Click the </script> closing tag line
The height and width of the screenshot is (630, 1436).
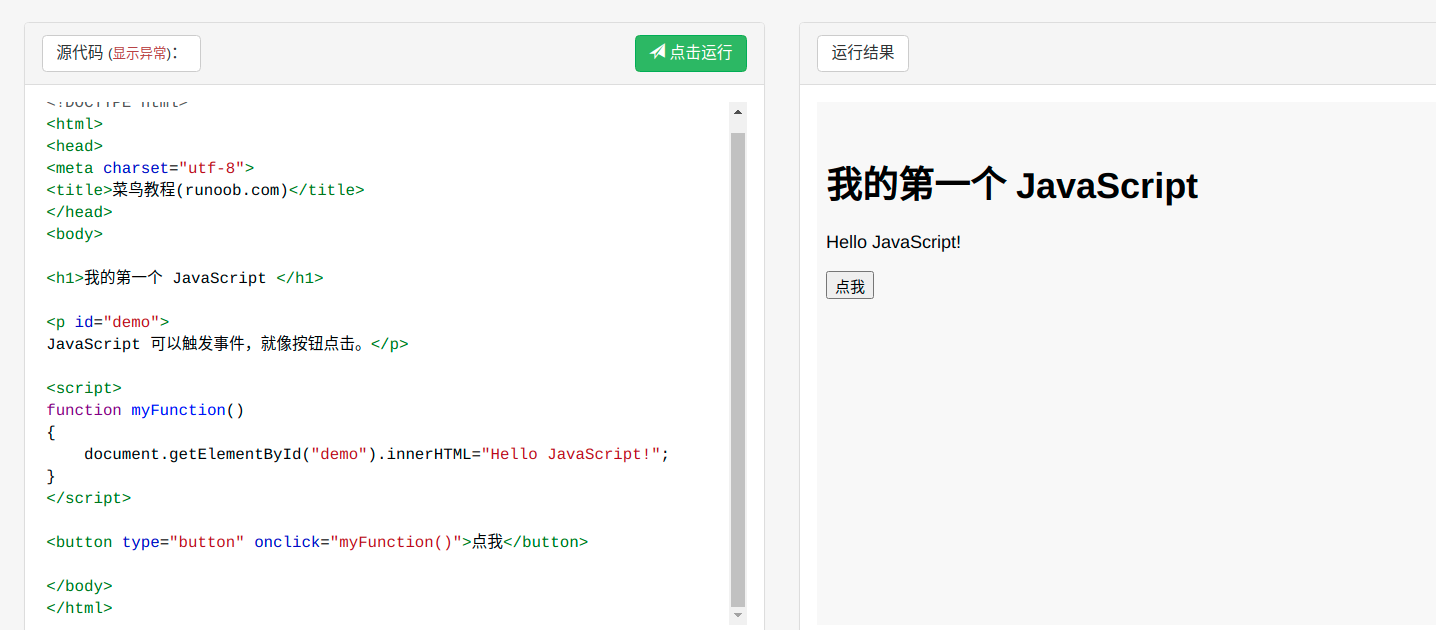pyautogui.click(x=89, y=498)
